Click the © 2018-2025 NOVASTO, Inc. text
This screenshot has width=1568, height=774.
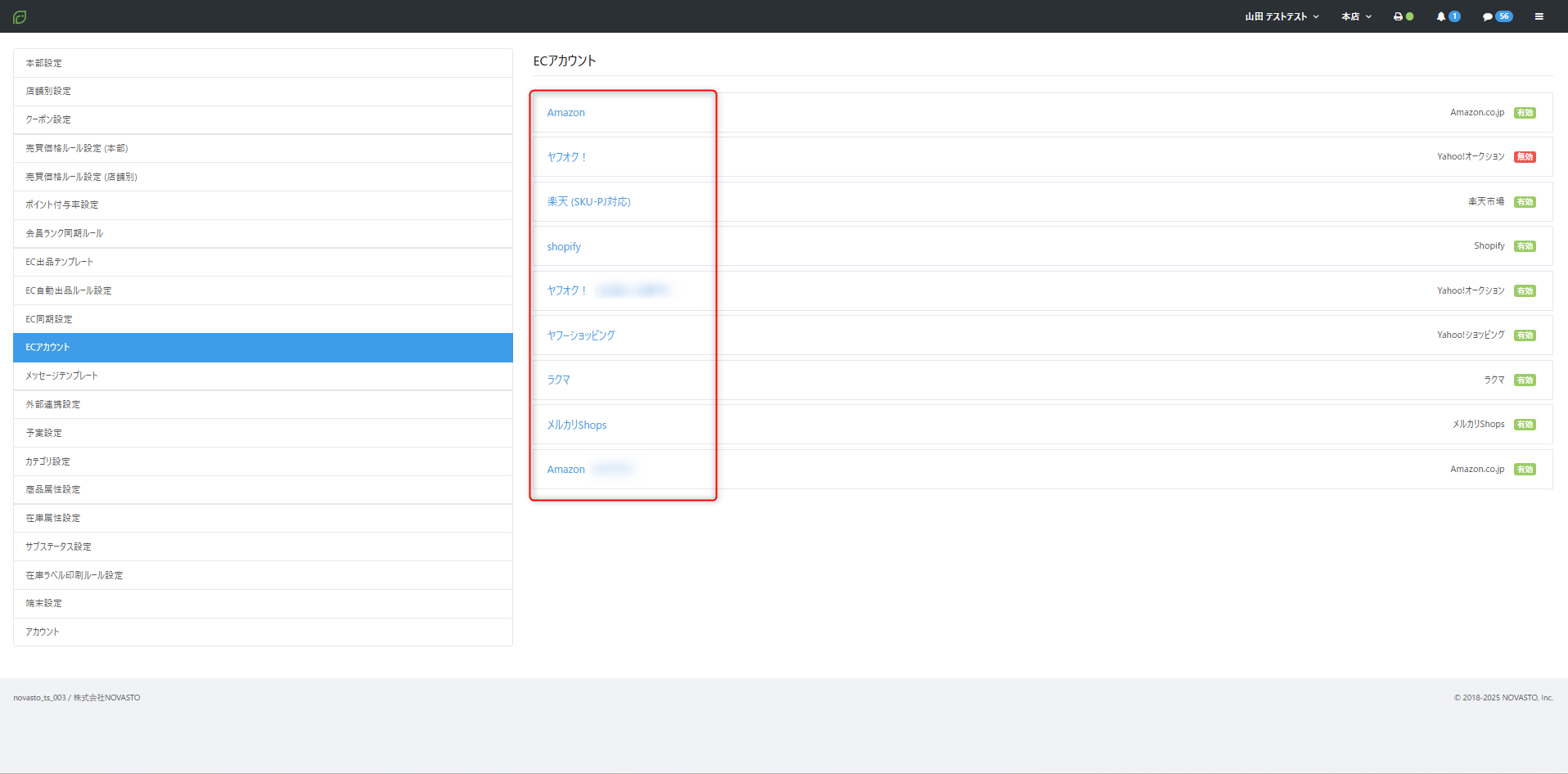pyautogui.click(x=1503, y=698)
